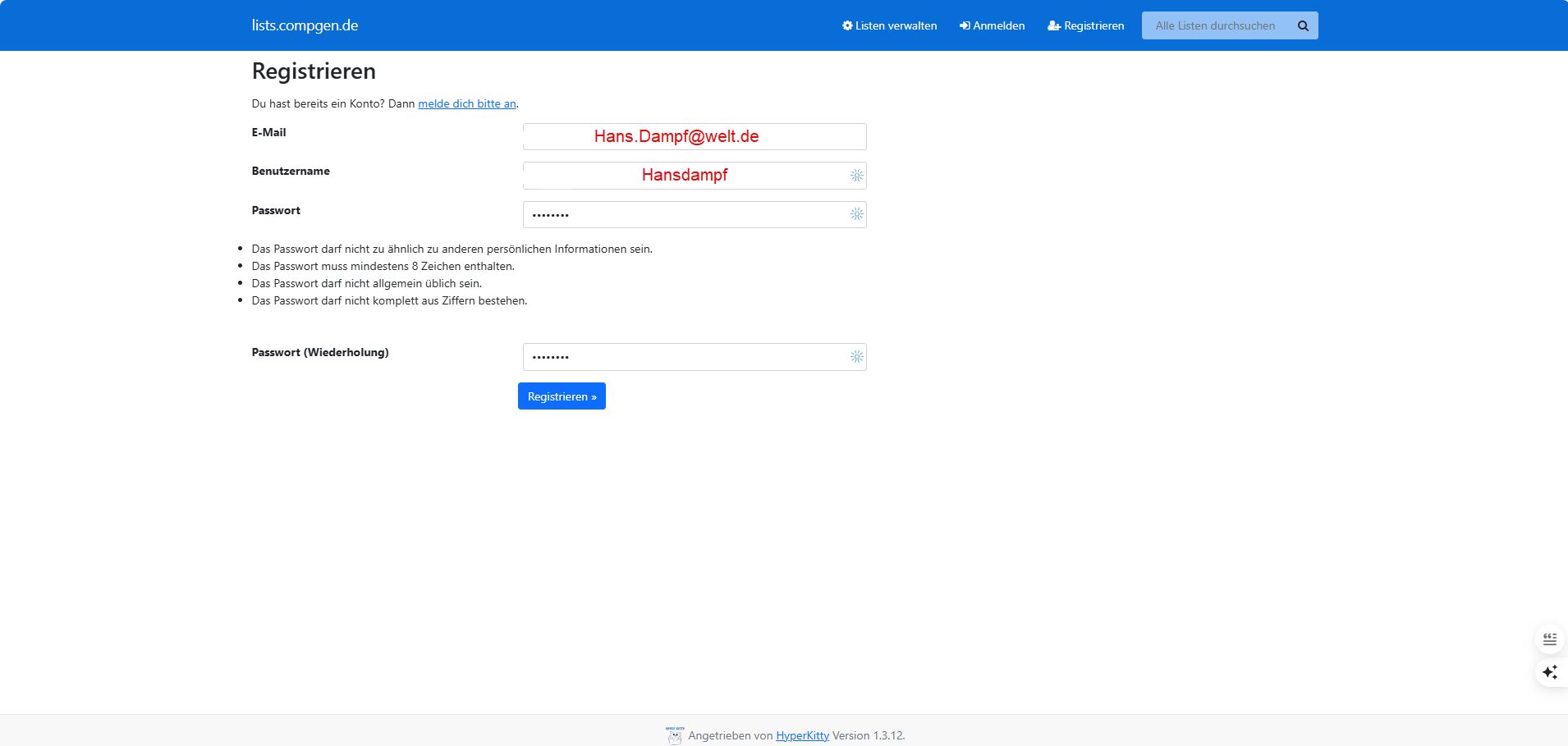Click the autofill icon in Benutzername field
The width and height of the screenshot is (1568, 746).
[856, 176]
